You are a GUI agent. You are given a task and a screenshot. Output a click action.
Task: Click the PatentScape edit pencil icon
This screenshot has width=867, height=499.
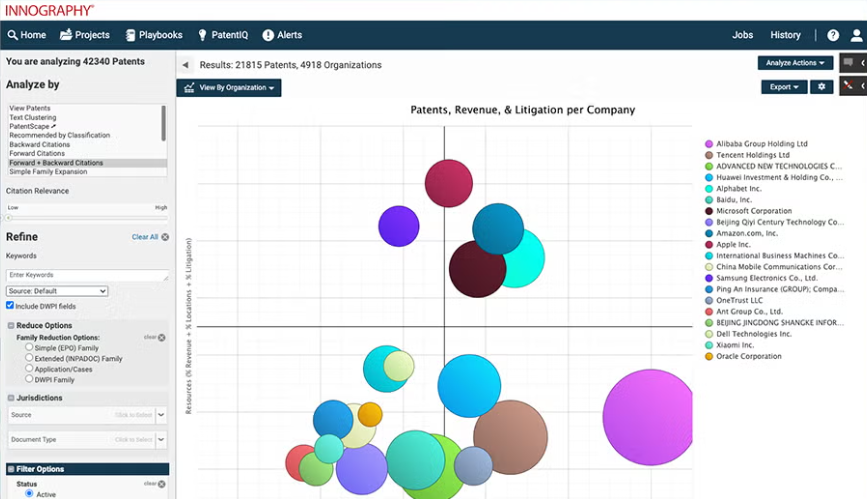tap(53, 126)
